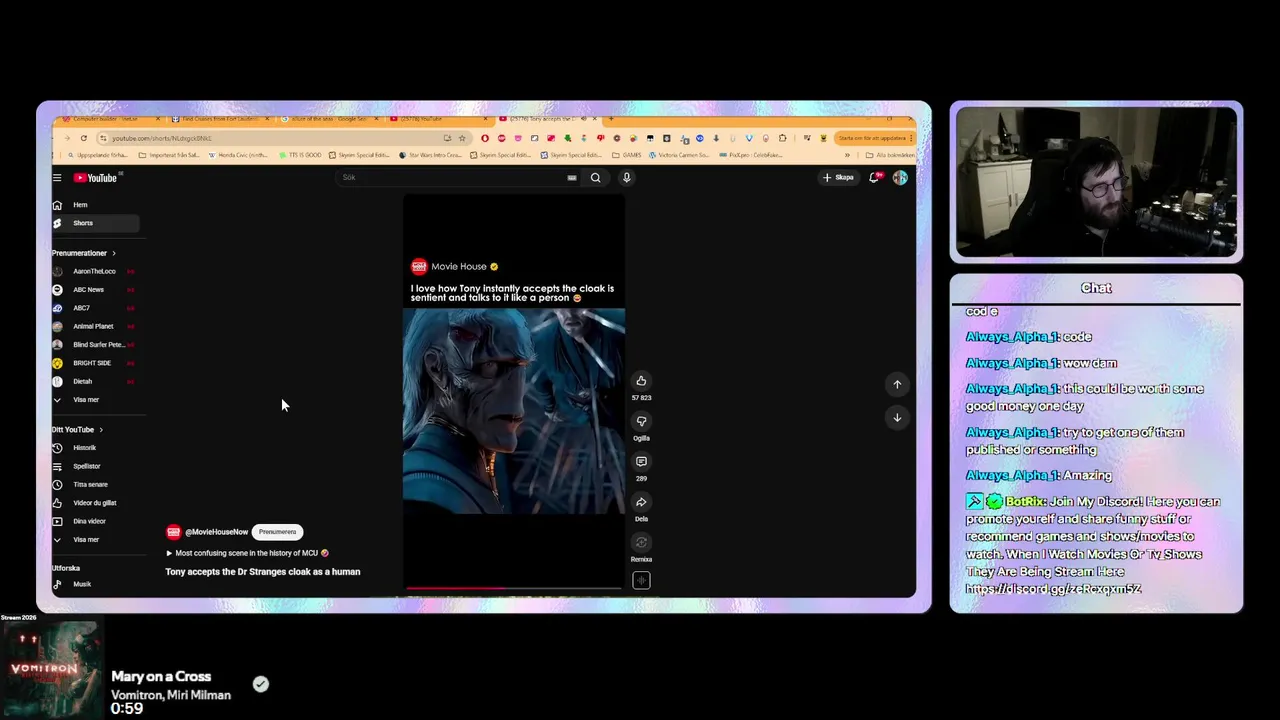The height and width of the screenshot is (720, 1280).
Task: Open the GAMES bookmark folder
Action: pos(626,155)
